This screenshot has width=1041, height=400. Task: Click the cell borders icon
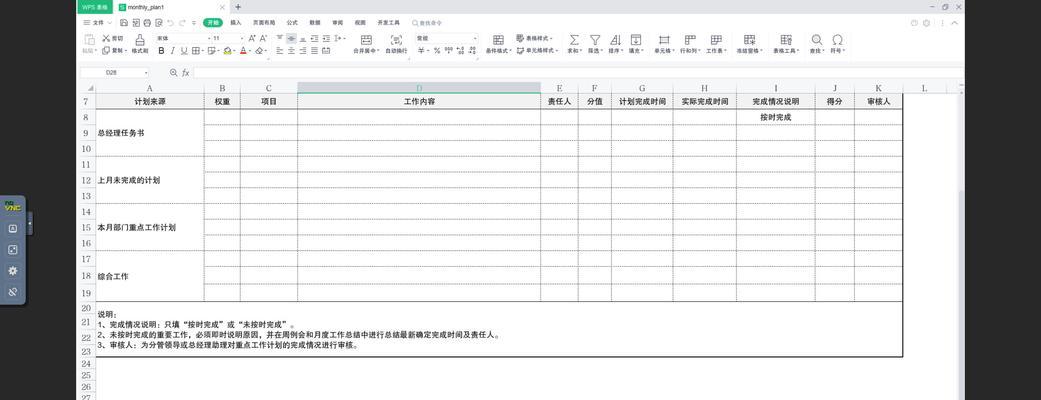[196, 50]
